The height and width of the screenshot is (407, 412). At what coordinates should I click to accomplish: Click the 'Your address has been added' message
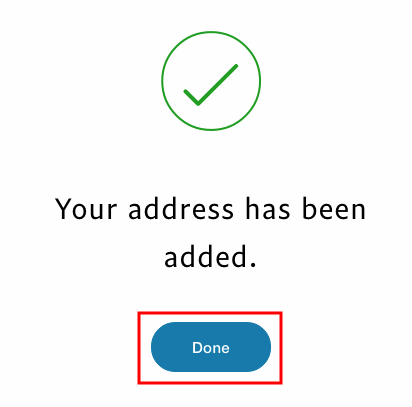pos(211,233)
